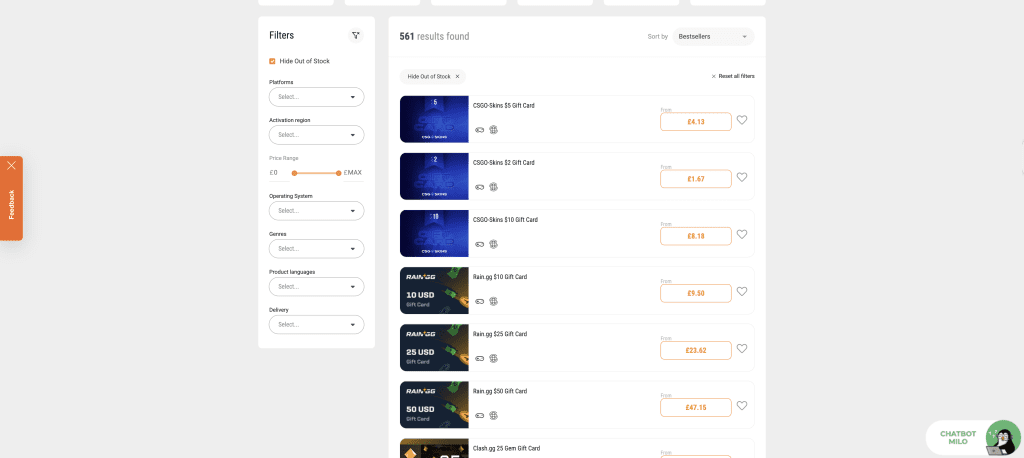Click key icon on Rain.gg $10 Gift Card

479,301
